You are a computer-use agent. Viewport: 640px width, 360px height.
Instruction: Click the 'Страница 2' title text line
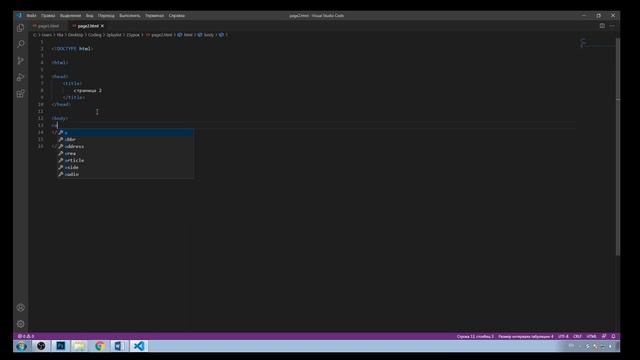pos(88,90)
